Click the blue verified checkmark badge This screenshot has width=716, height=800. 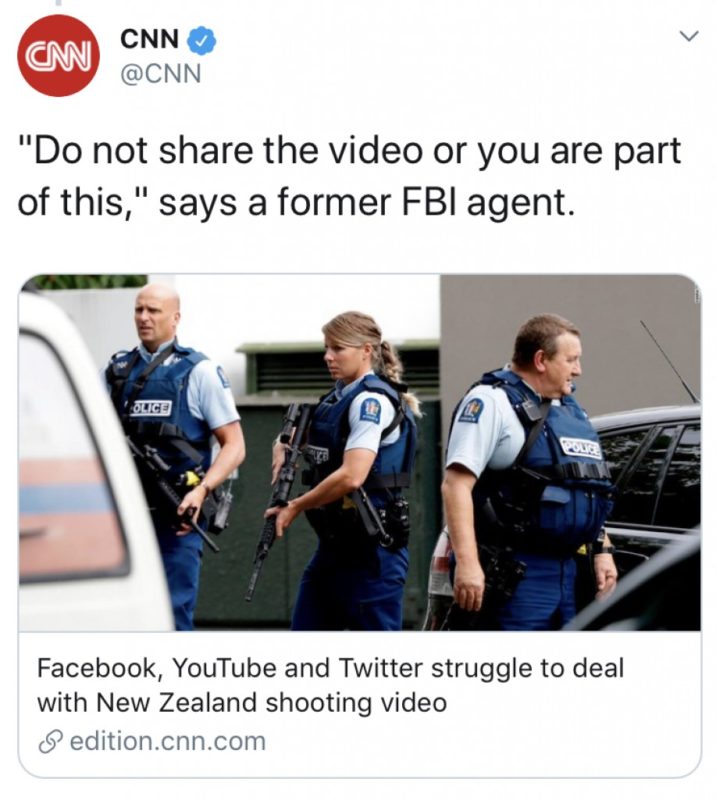click(203, 41)
